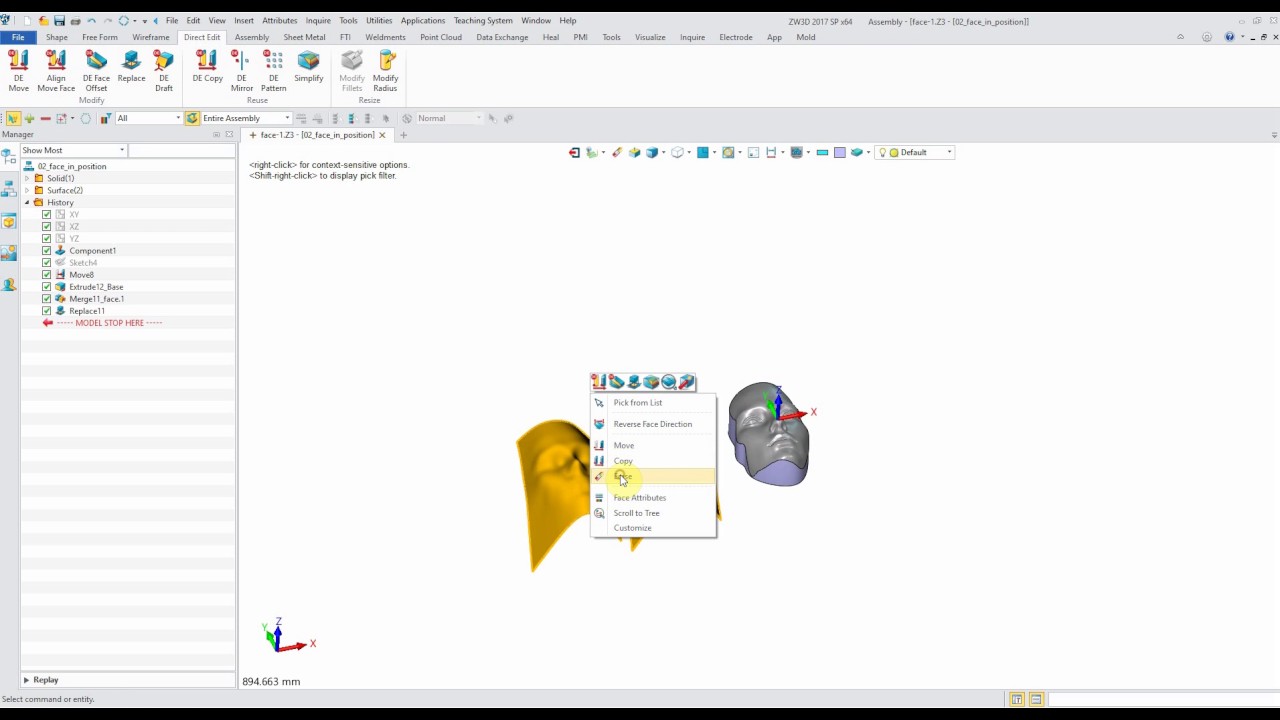Choose Customize in context menu

point(653,528)
